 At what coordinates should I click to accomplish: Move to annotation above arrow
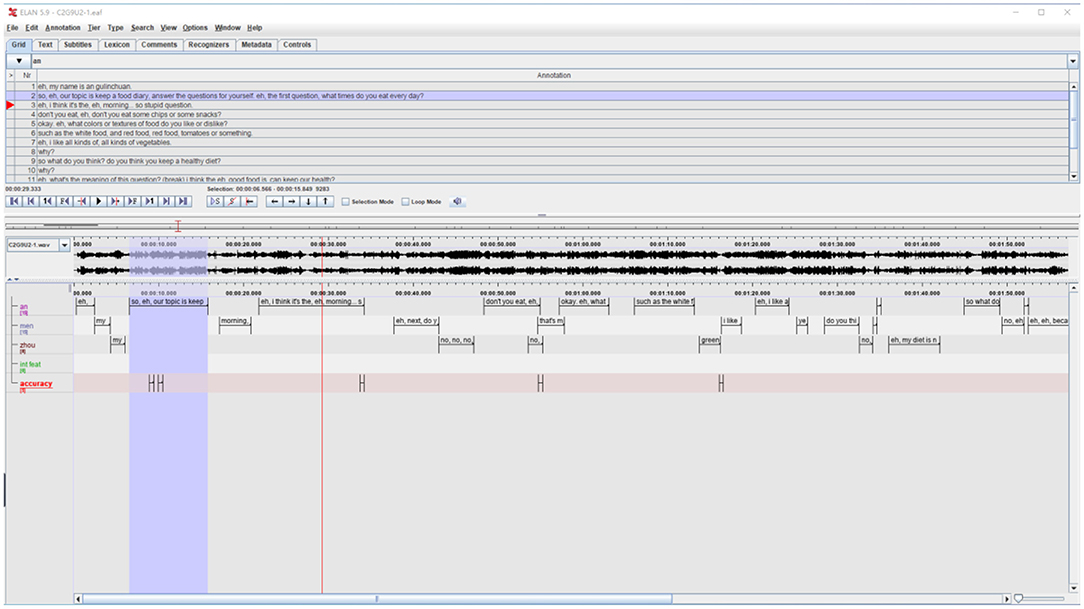326,201
